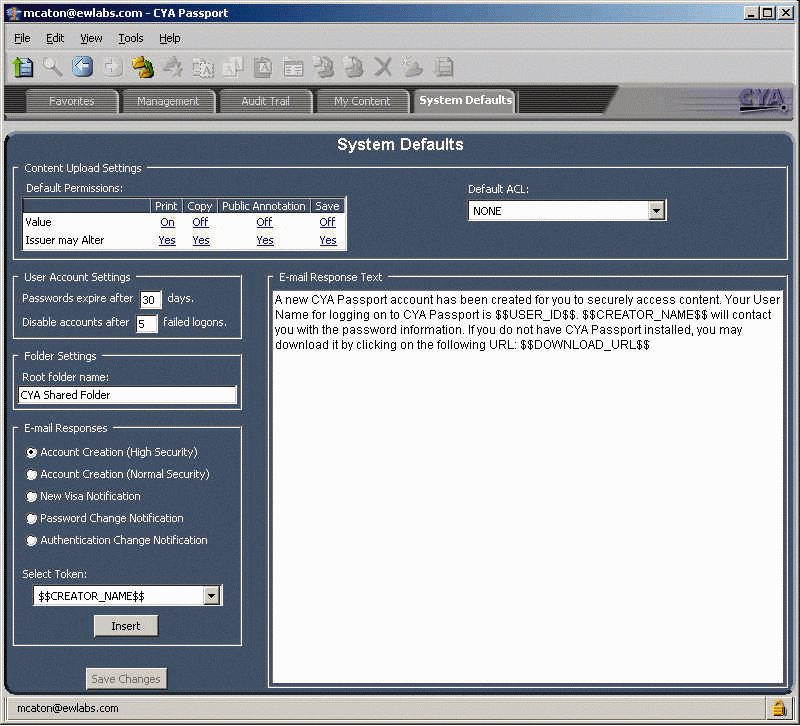Screen dimensions: 800x726
Task: Click inside the E-mail Response Text area
Action: pyautogui.click(x=528, y=487)
